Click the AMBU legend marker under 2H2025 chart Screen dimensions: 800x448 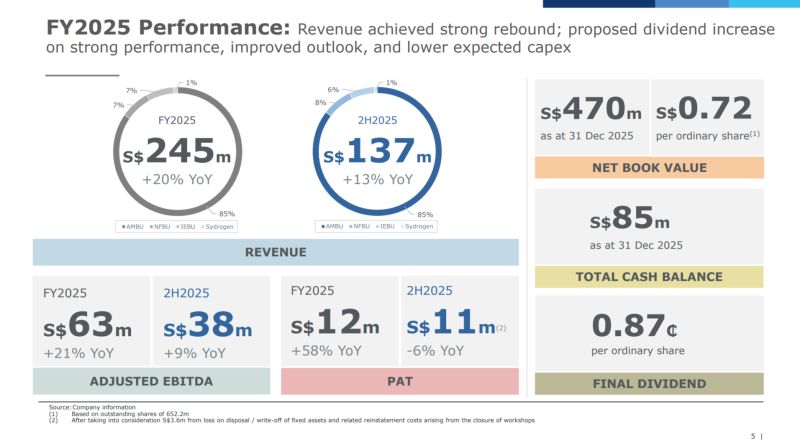pyautogui.click(x=322, y=227)
